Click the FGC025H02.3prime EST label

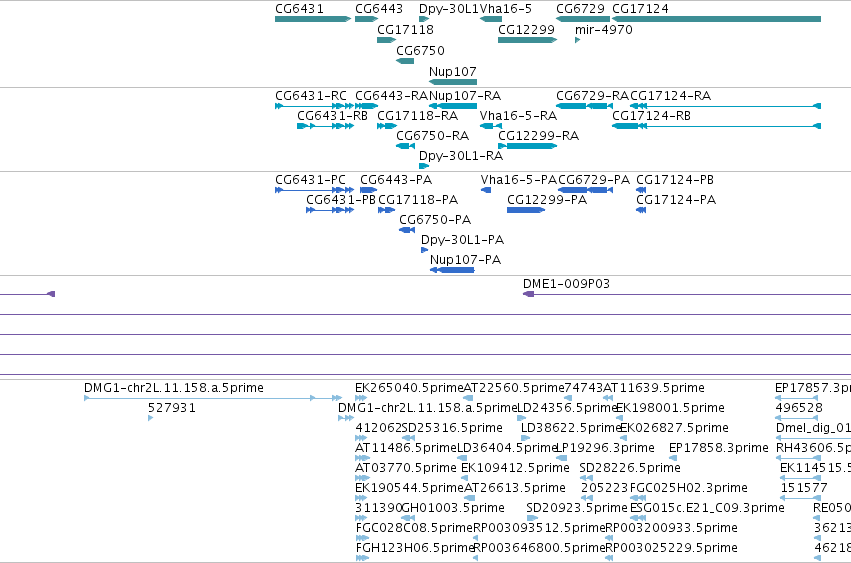click(x=689, y=488)
